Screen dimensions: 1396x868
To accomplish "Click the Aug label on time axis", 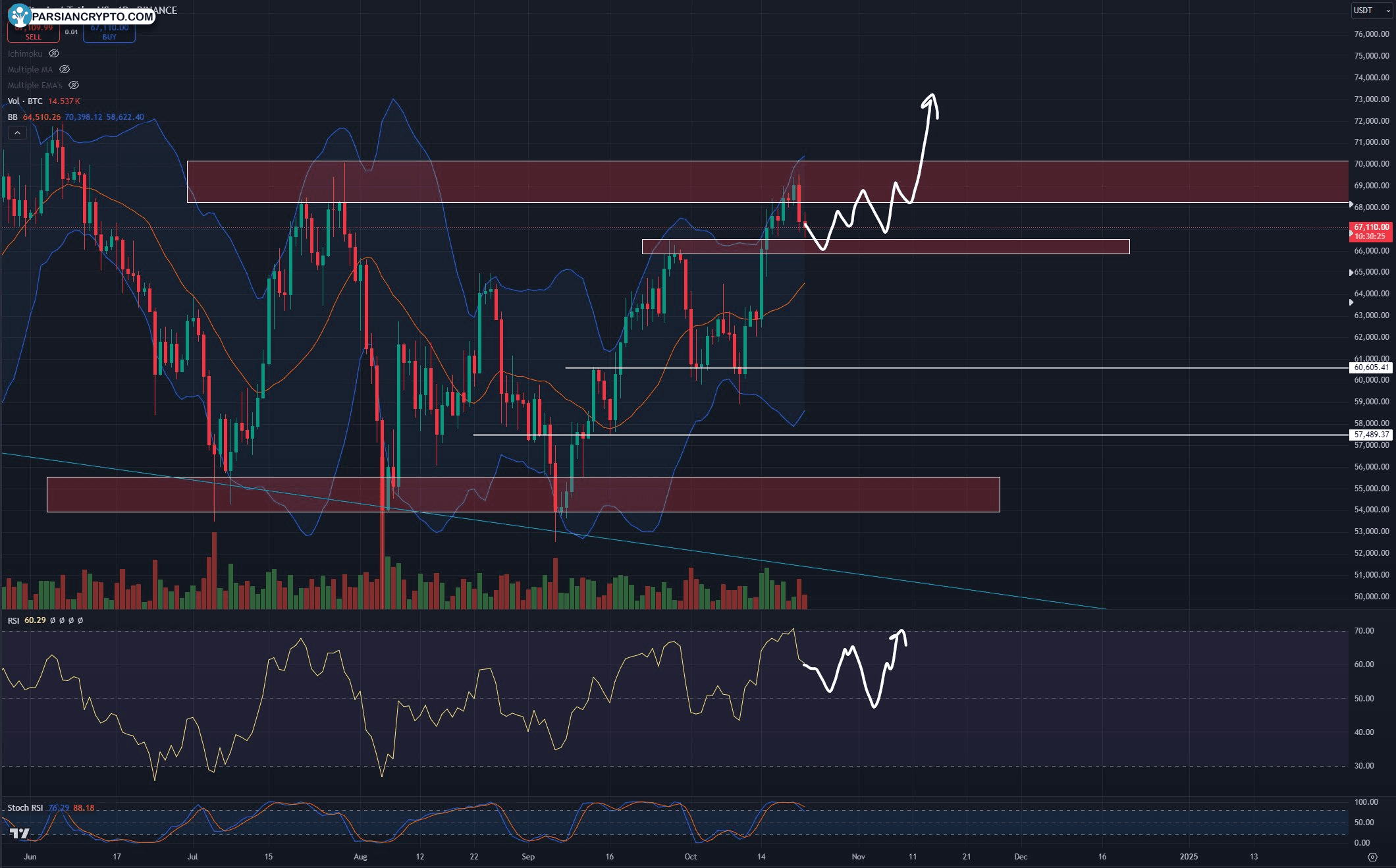I will click(x=360, y=857).
